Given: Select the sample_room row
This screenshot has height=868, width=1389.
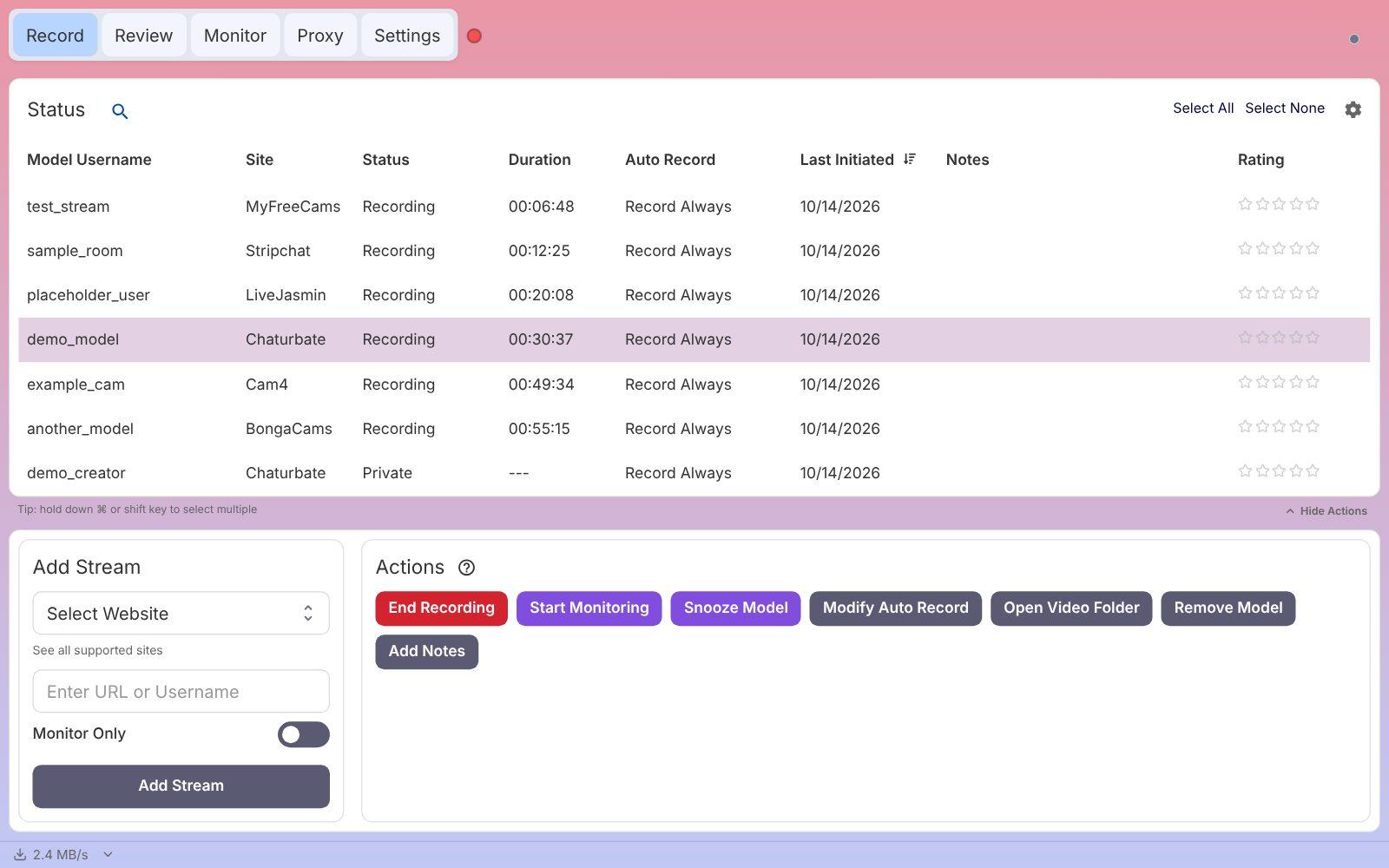Looking at the screenshot, I should [x=694, y=251].
